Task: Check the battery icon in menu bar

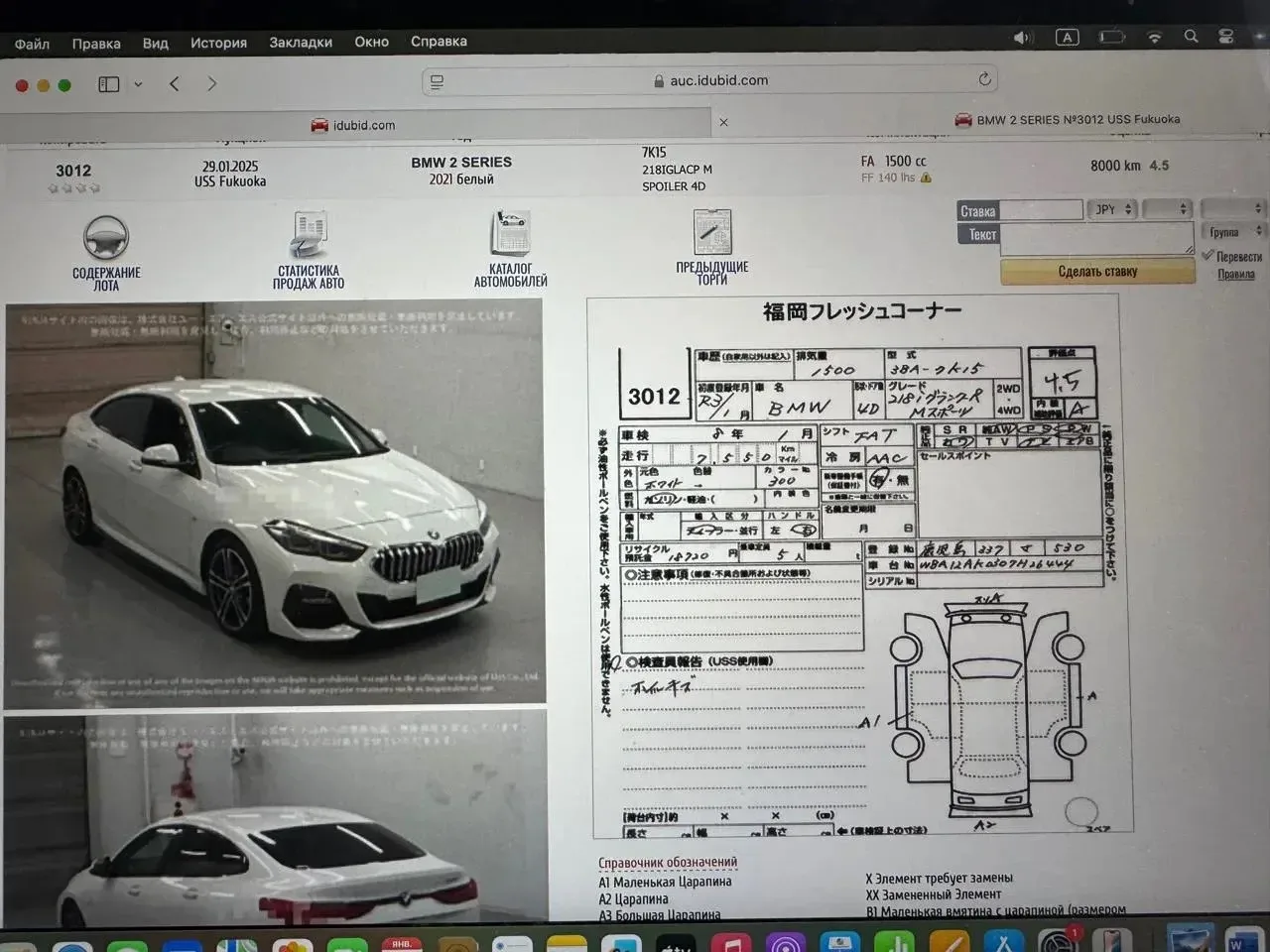Action: tap(1112, 37)
